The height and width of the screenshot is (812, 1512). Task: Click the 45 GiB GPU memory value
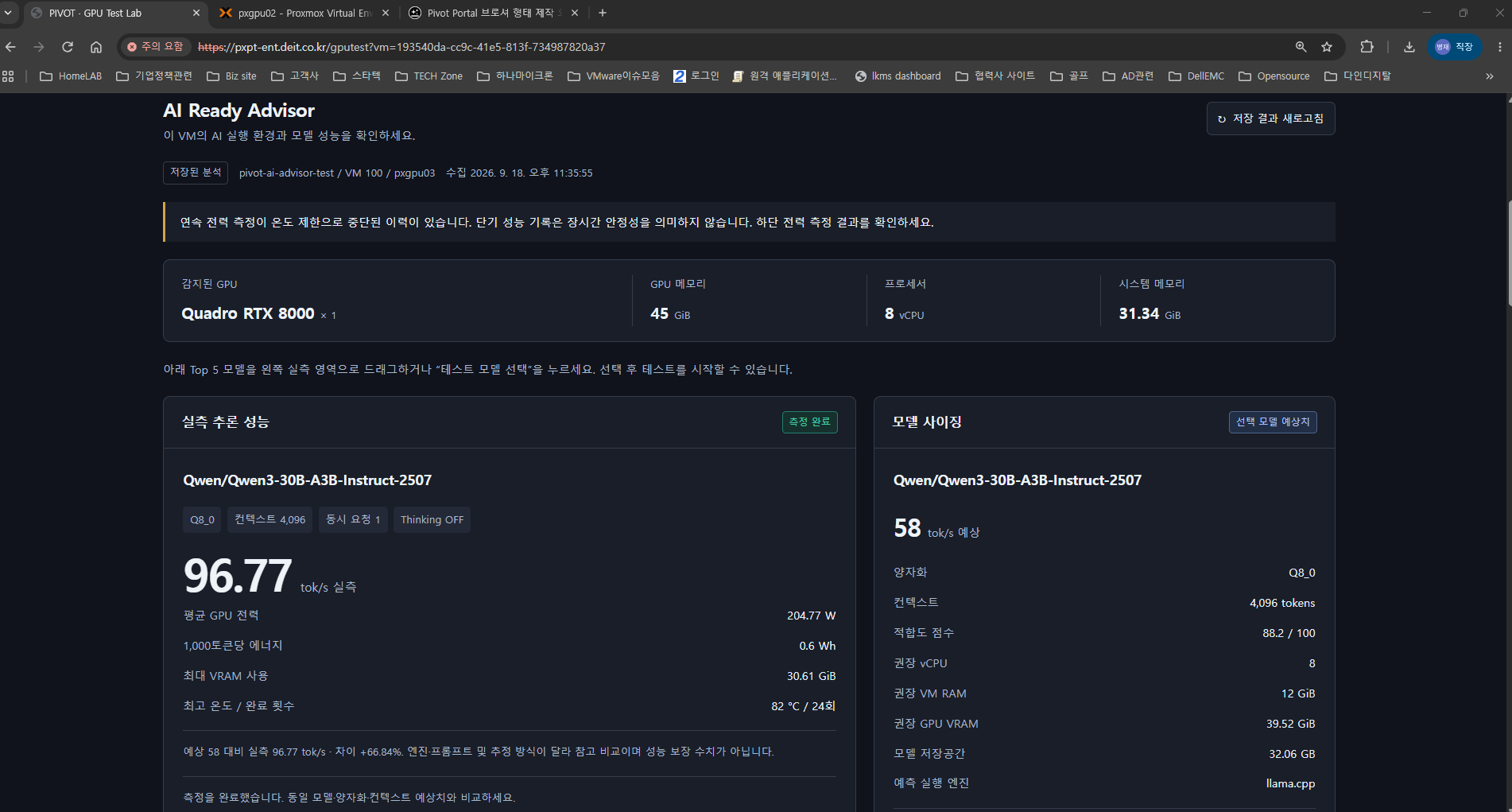point(670,313)
